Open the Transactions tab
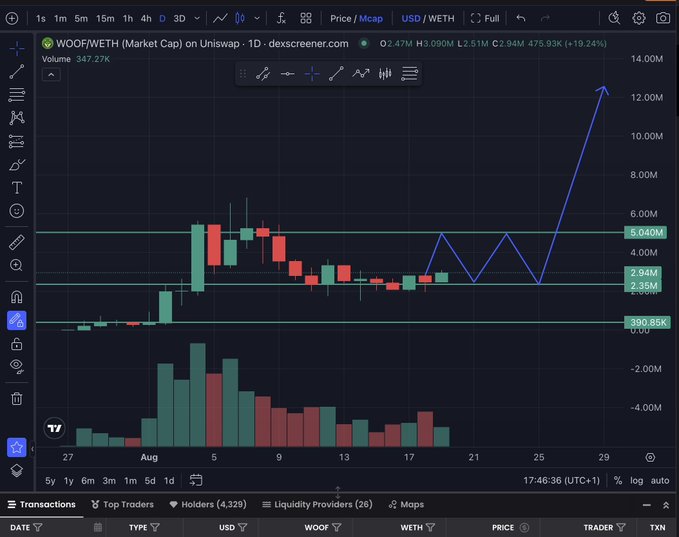 pyautogui.click(x=42, y=505)
